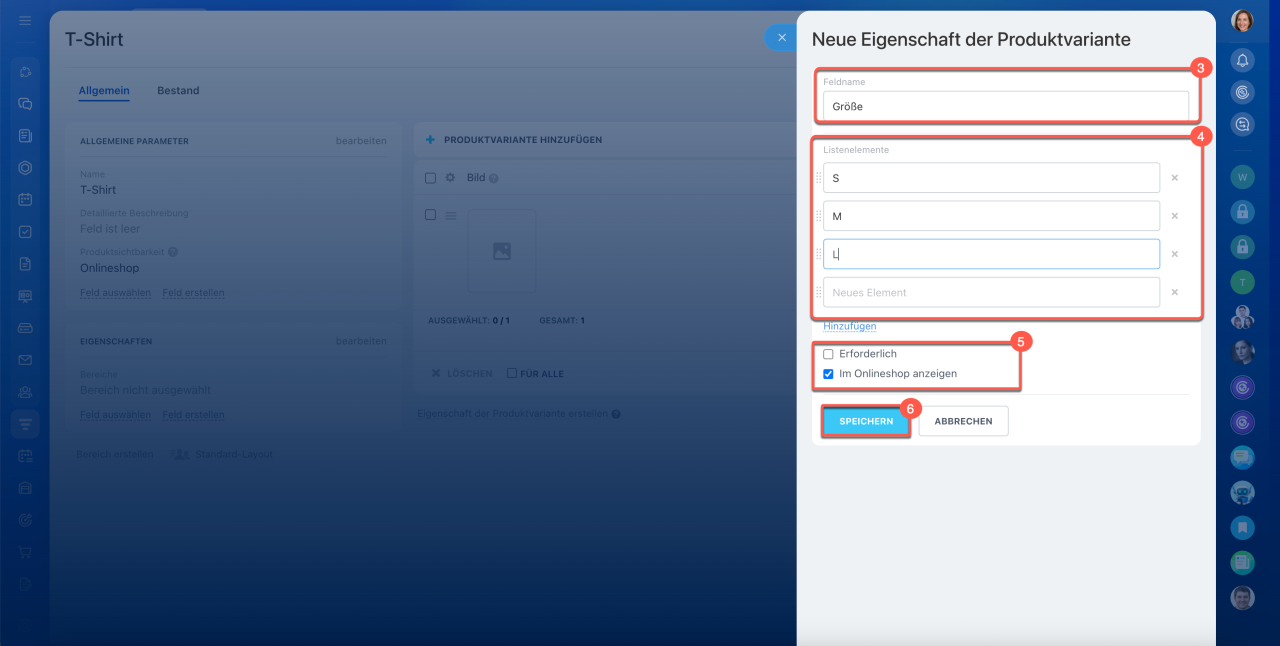The height and width of the screenshot is (646, 1280).
Task: Click Eigenschaft der Produktvariante erstellen
Action: tap(512, 413)
